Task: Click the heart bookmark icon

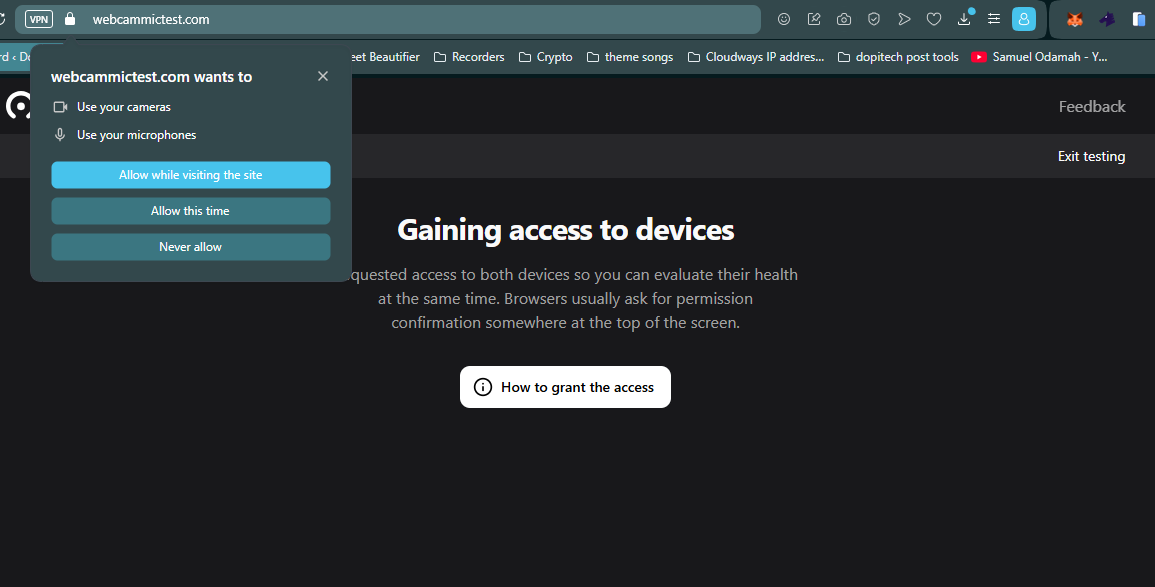Action: point(934,19)
